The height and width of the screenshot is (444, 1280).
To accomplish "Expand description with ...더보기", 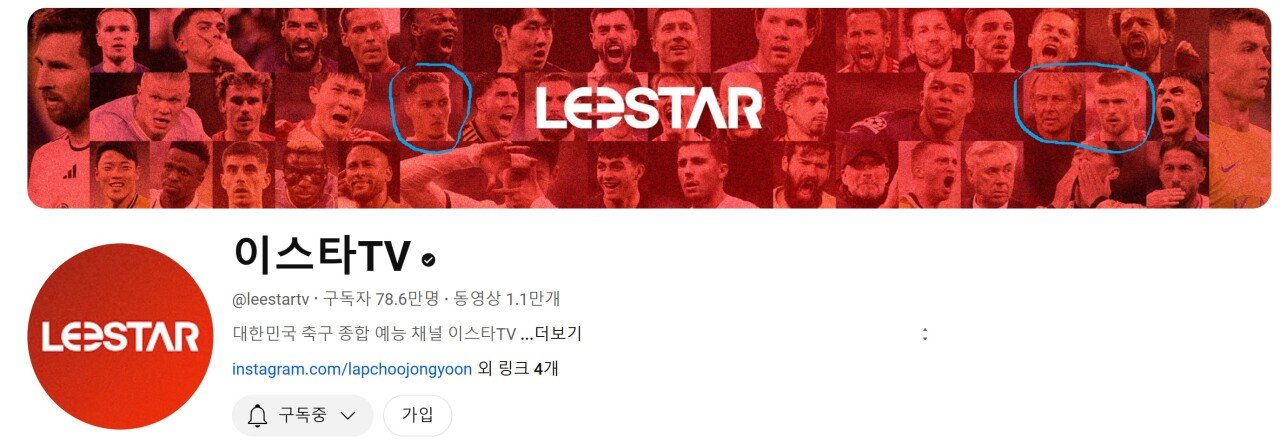I will point(551,334).
